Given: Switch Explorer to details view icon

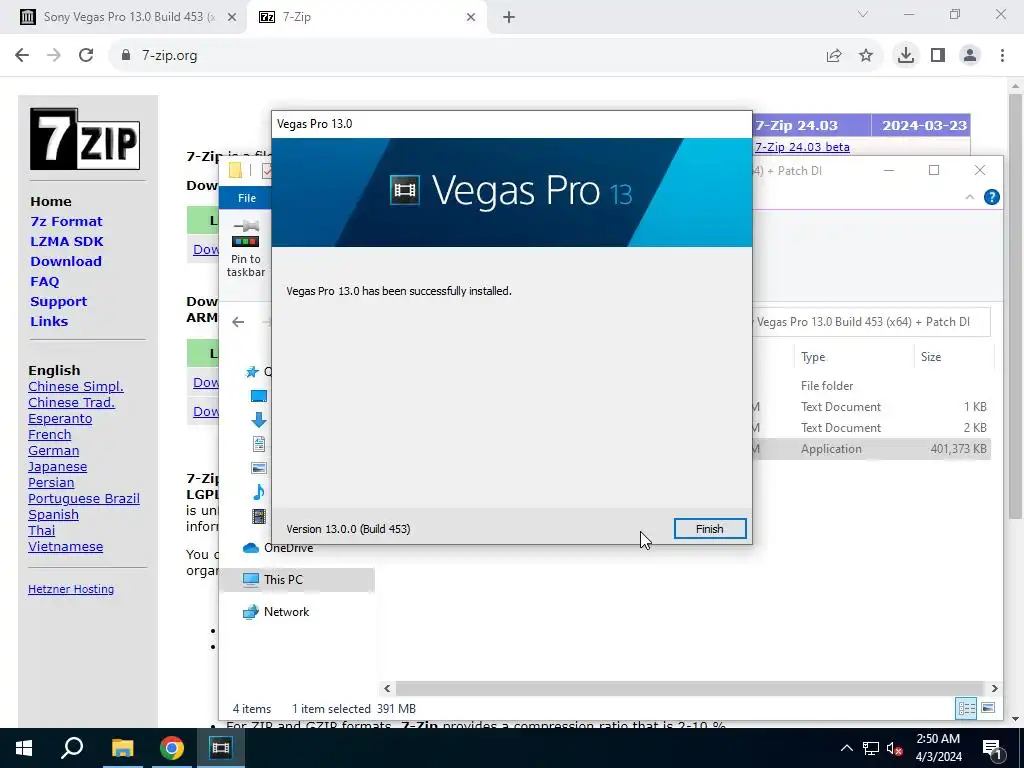Looking at the screenshot, I should tap(967, 709).
